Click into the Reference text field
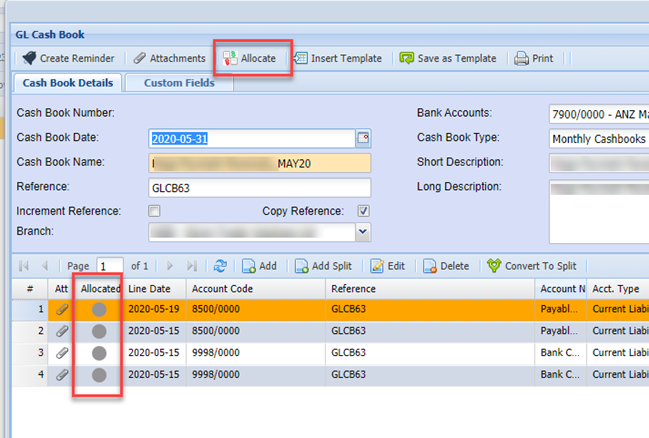649x438 pixels. [x=259, y=187]
